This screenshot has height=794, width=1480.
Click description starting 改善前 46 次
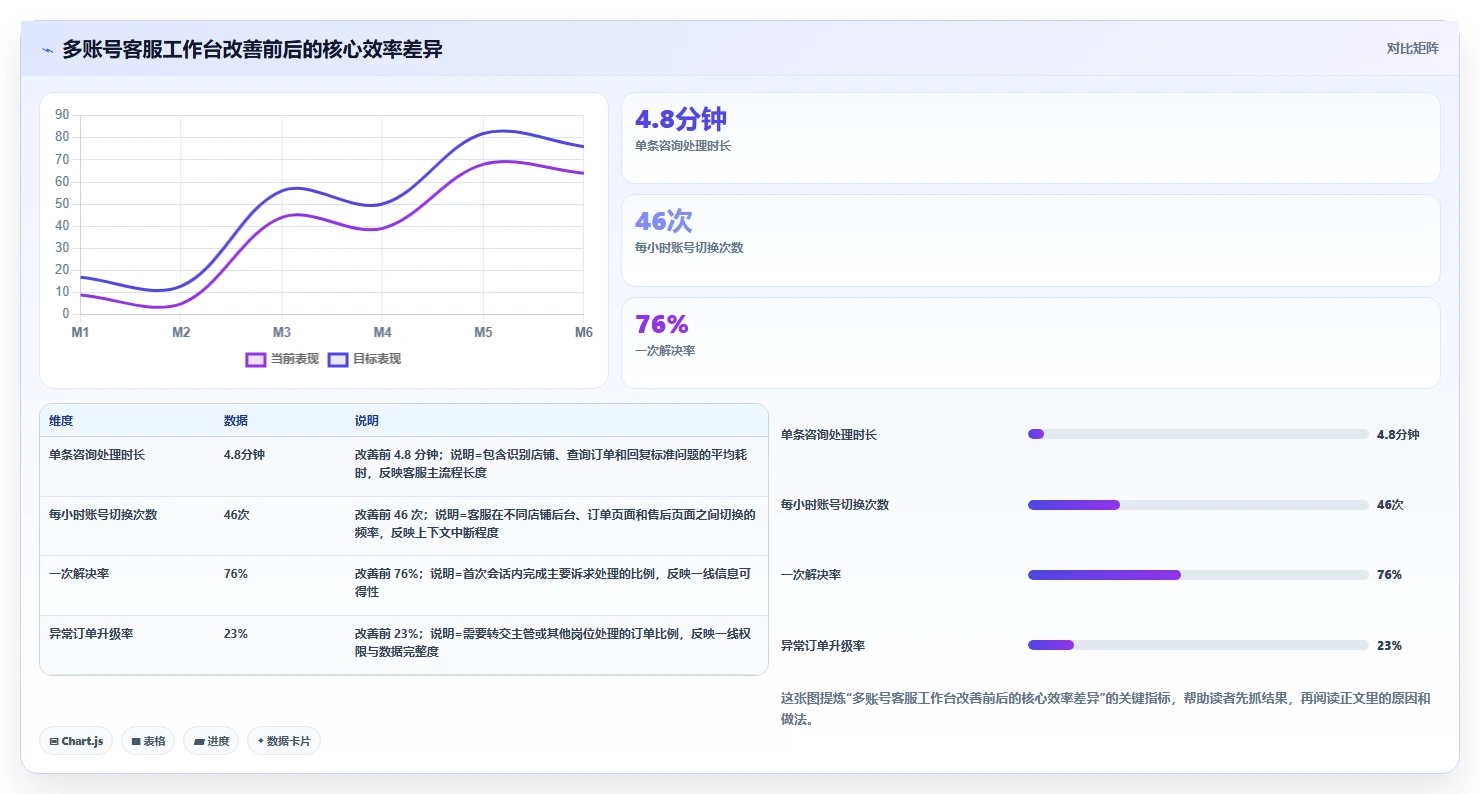(555, 524)
